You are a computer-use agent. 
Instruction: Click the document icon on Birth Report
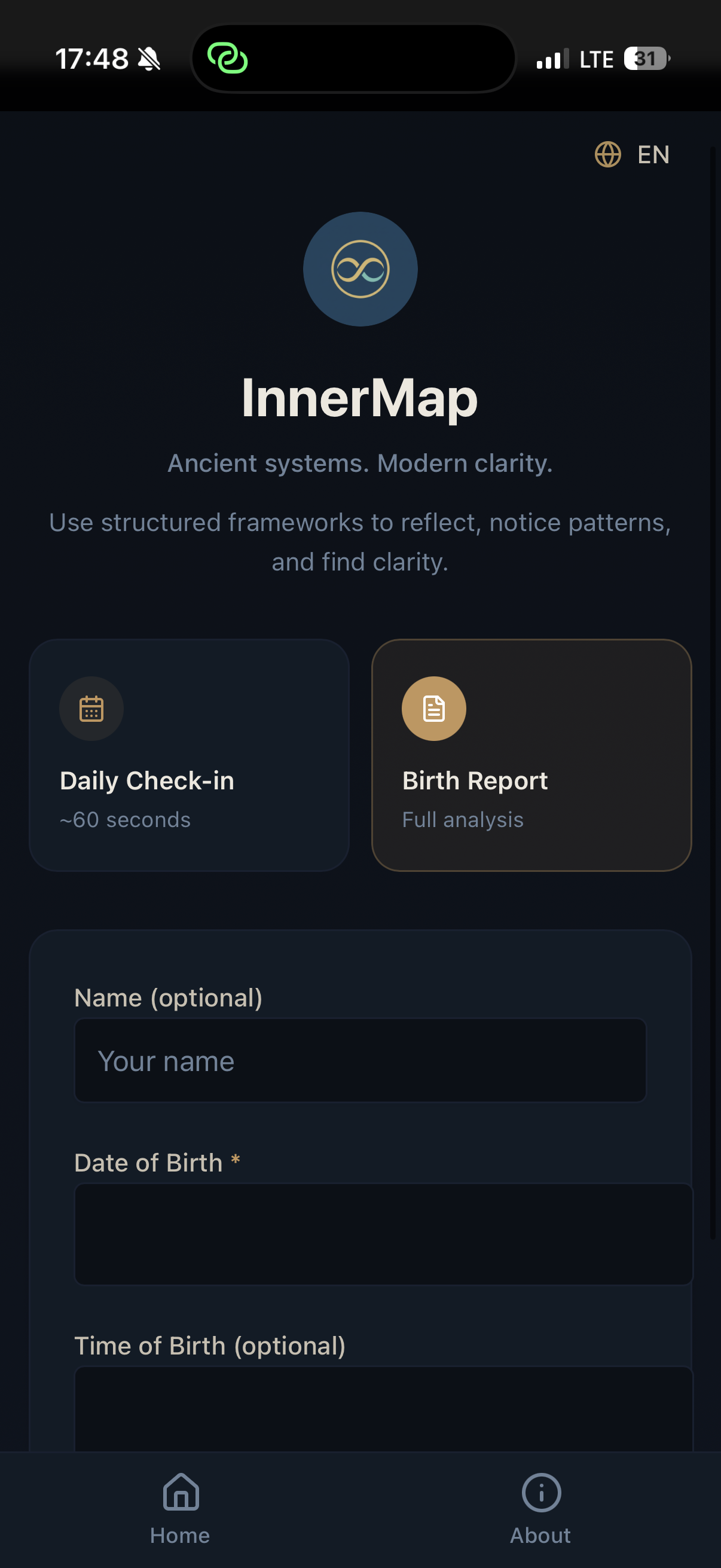point(433,708)
